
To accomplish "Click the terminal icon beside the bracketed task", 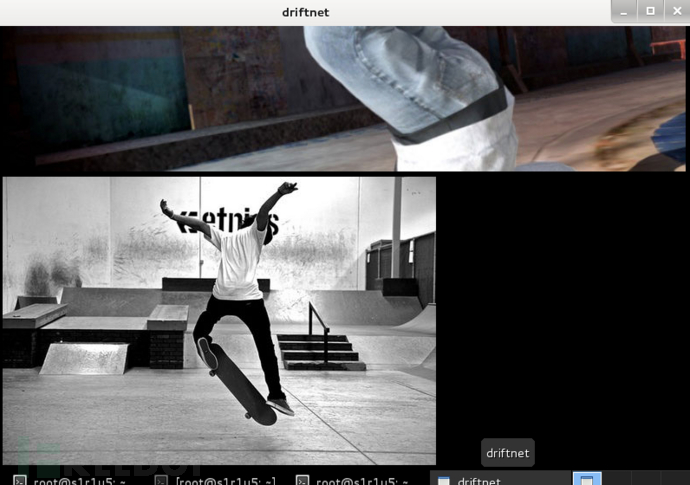I will pos(161,481).
